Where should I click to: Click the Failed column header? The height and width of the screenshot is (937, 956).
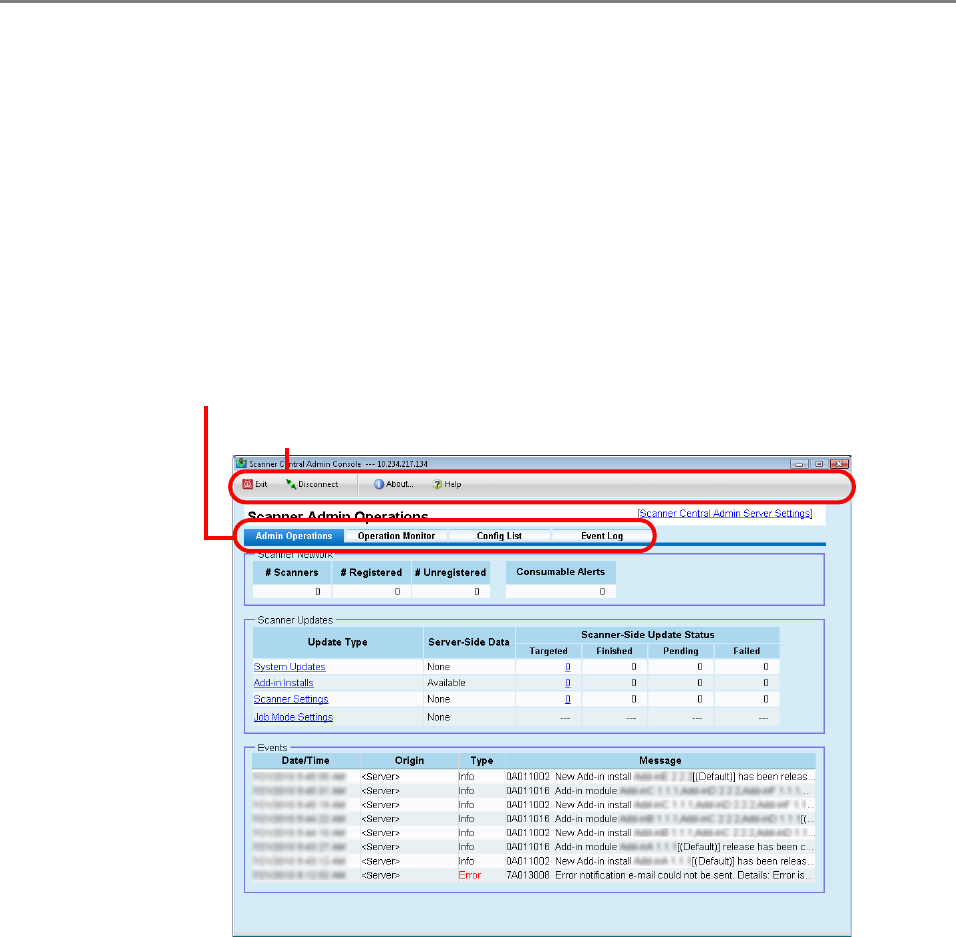pyautogui.click(x=746, y=650)
